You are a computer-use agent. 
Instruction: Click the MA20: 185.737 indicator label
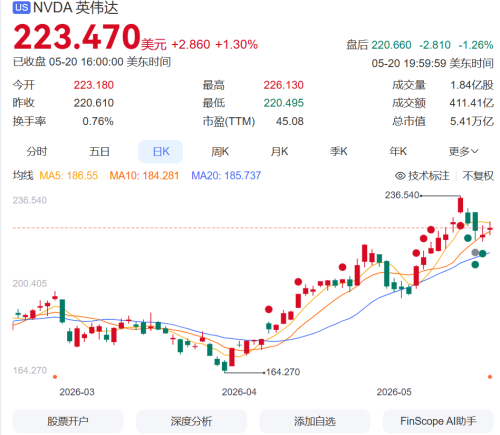226,176
